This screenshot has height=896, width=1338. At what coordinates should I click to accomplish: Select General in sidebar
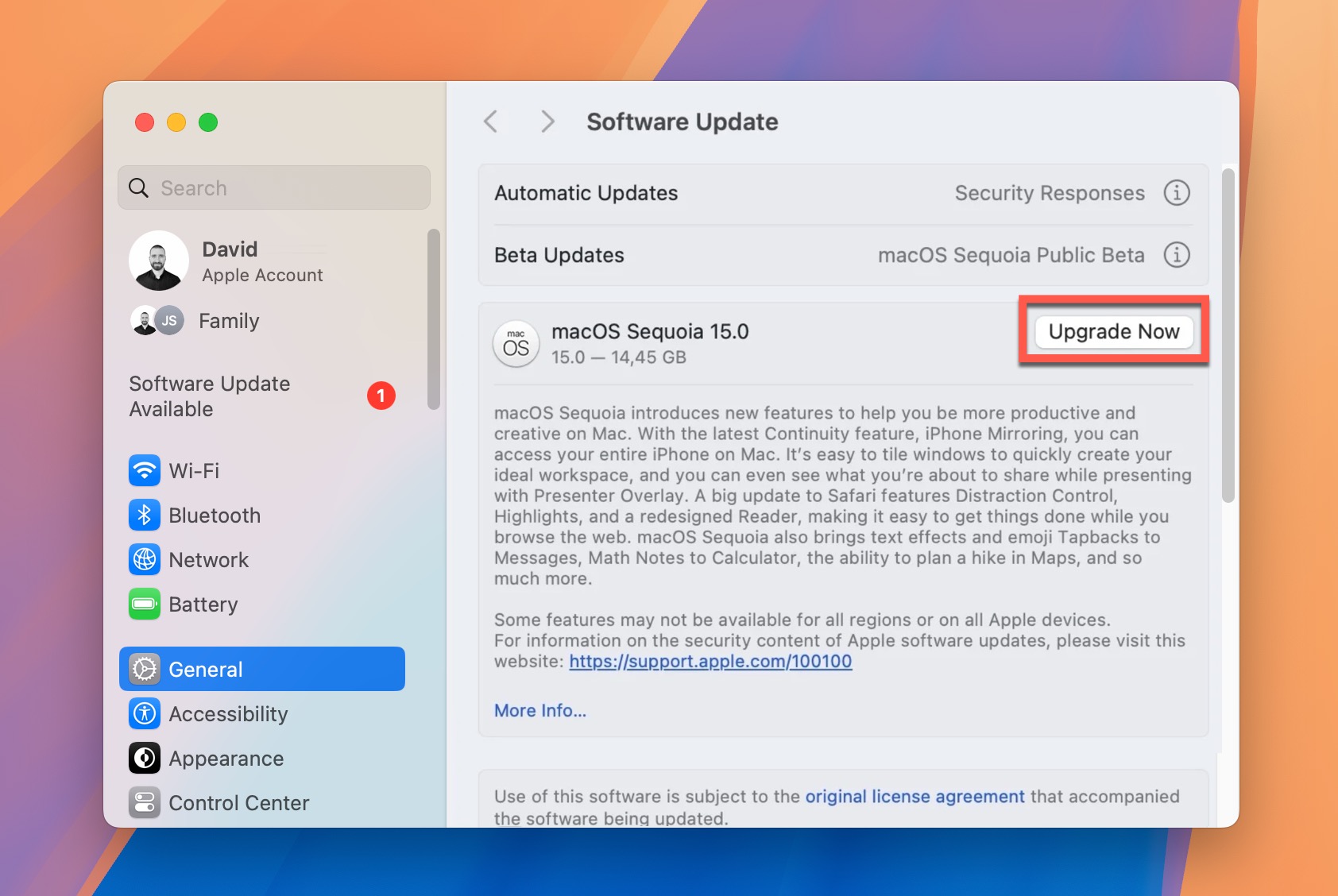(x=262, y=669)
